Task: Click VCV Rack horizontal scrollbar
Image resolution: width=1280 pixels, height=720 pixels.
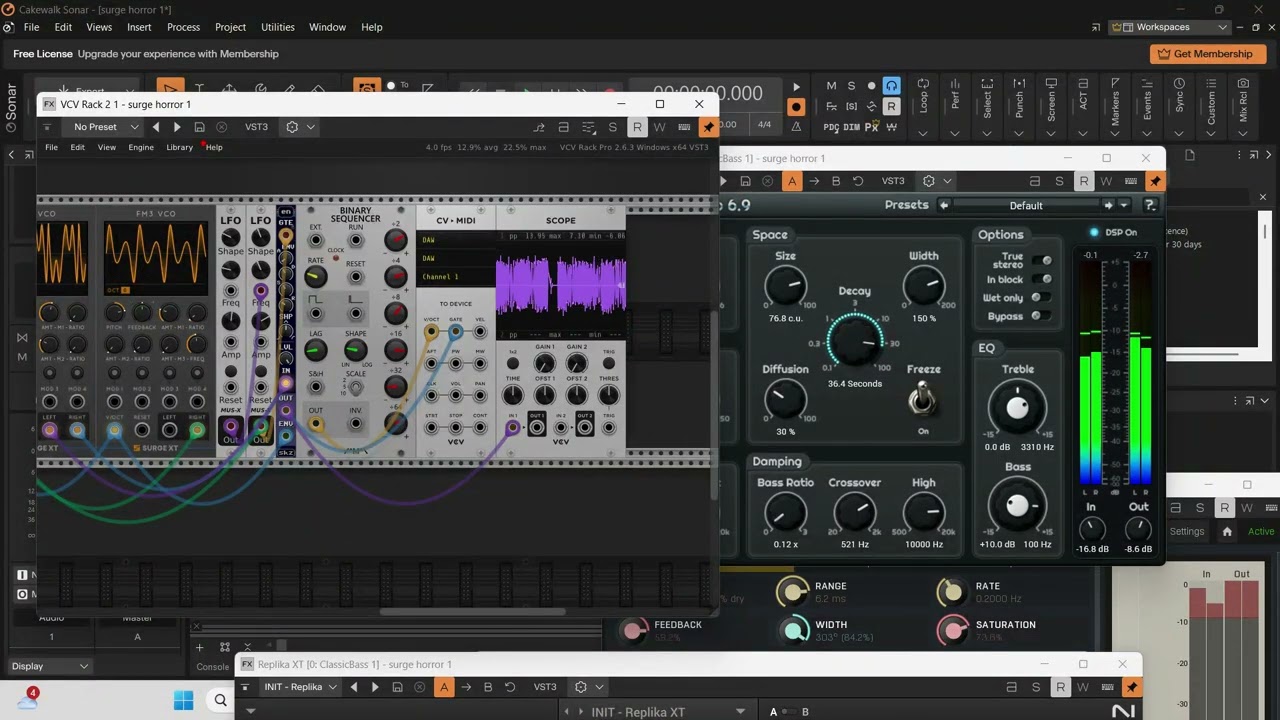Action: [x=472, y=612]
